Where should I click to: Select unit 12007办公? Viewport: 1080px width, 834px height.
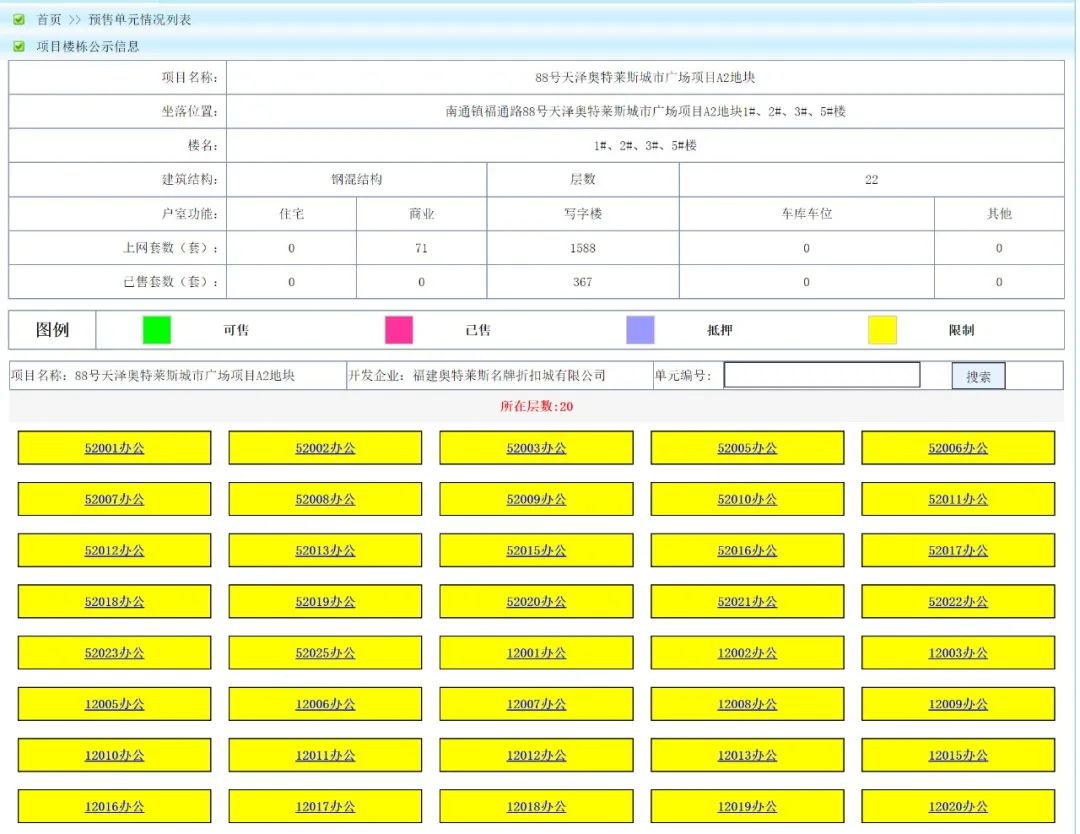point(536,705)
